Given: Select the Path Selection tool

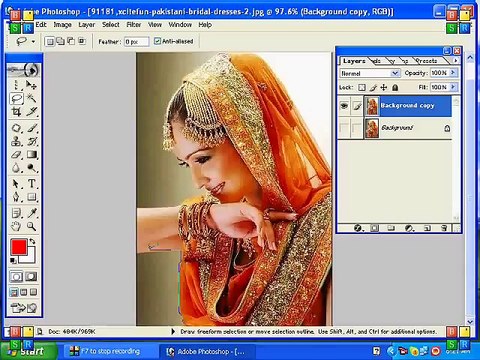Looking at the screenshot, I should click(16, 184).
